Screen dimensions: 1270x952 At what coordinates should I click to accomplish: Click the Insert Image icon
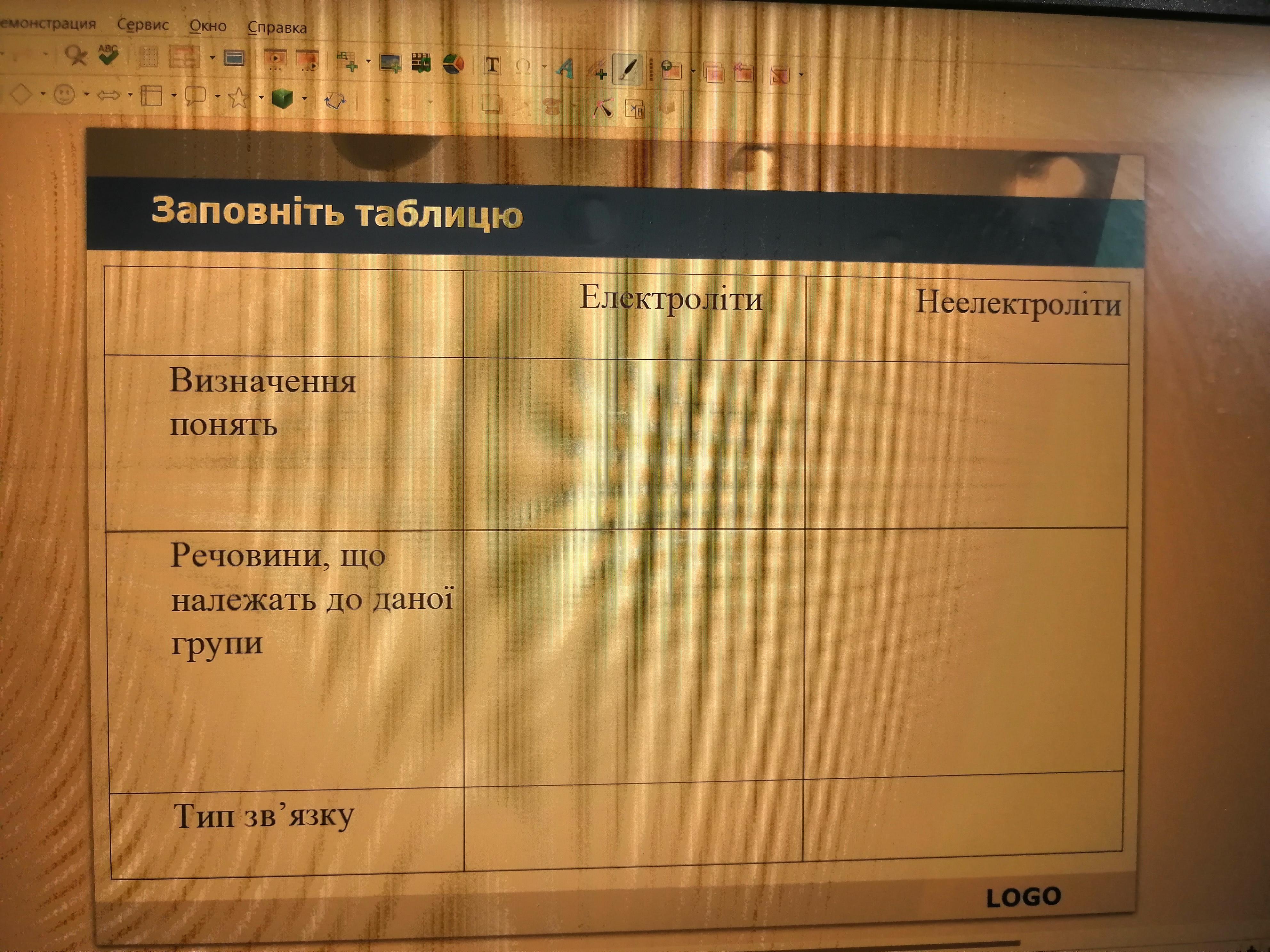click(x=390, y=63)
